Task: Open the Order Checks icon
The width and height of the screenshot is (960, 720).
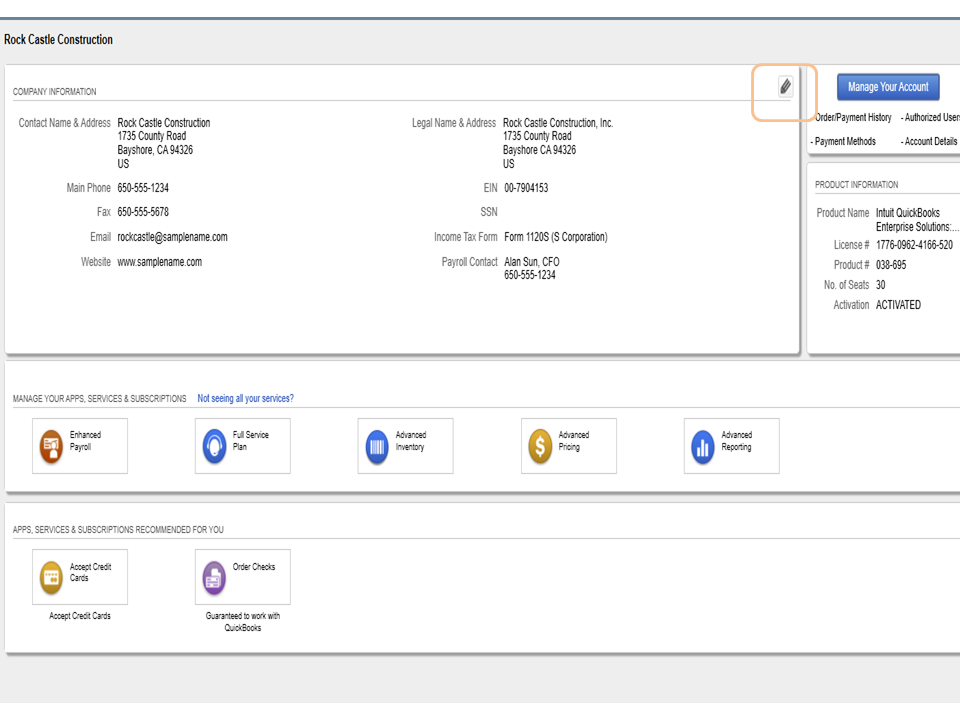Action: (x=214, y=577)
